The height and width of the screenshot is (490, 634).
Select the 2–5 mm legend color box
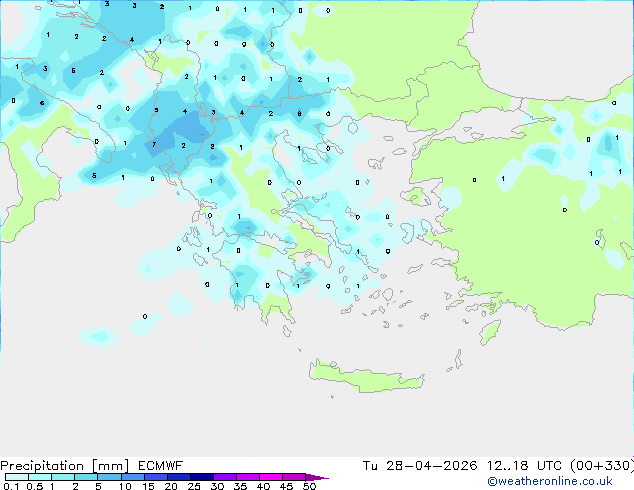tap(86, 477)
